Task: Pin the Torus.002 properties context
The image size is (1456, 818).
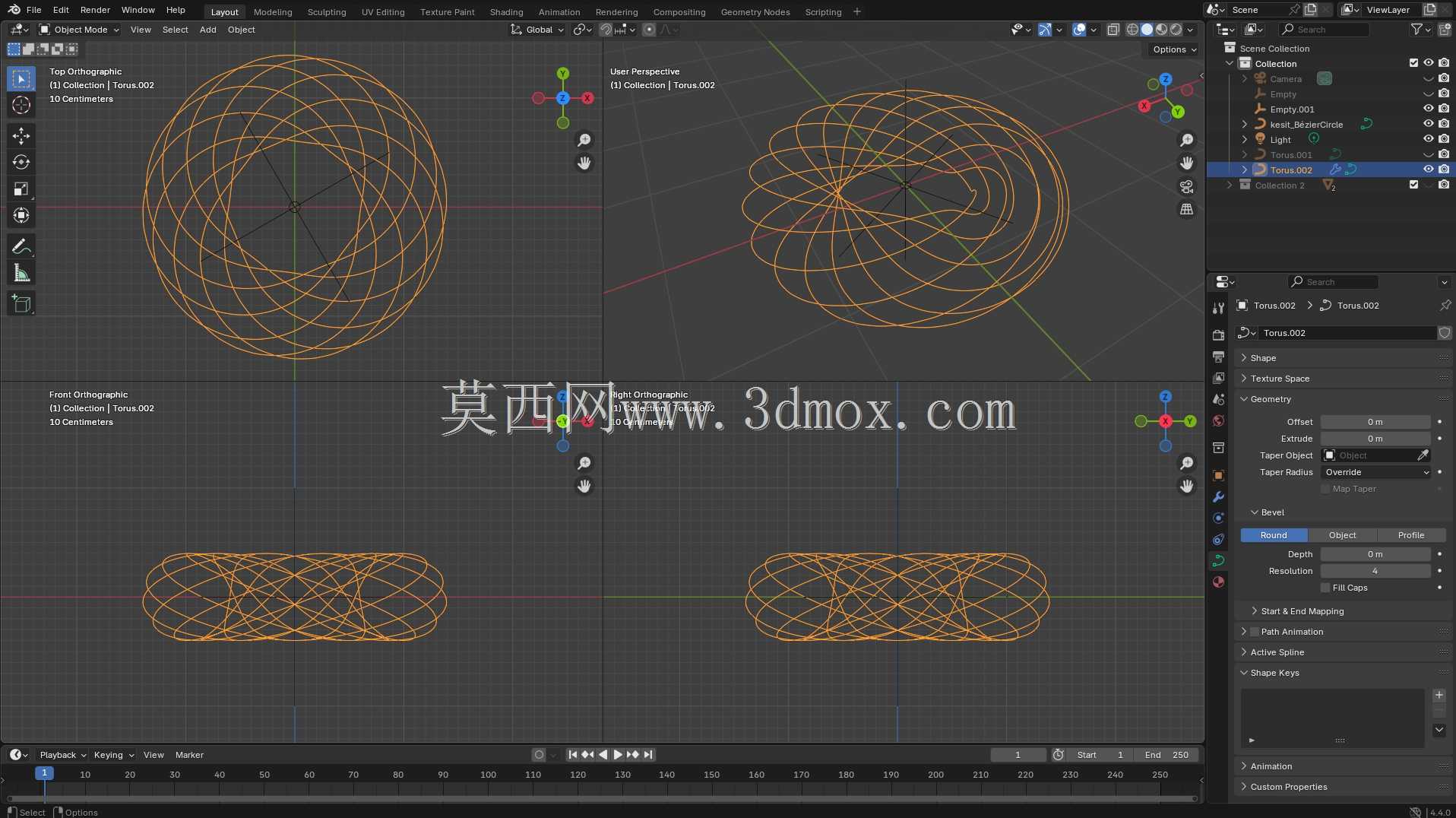Action: click(x=1445, y=306)
